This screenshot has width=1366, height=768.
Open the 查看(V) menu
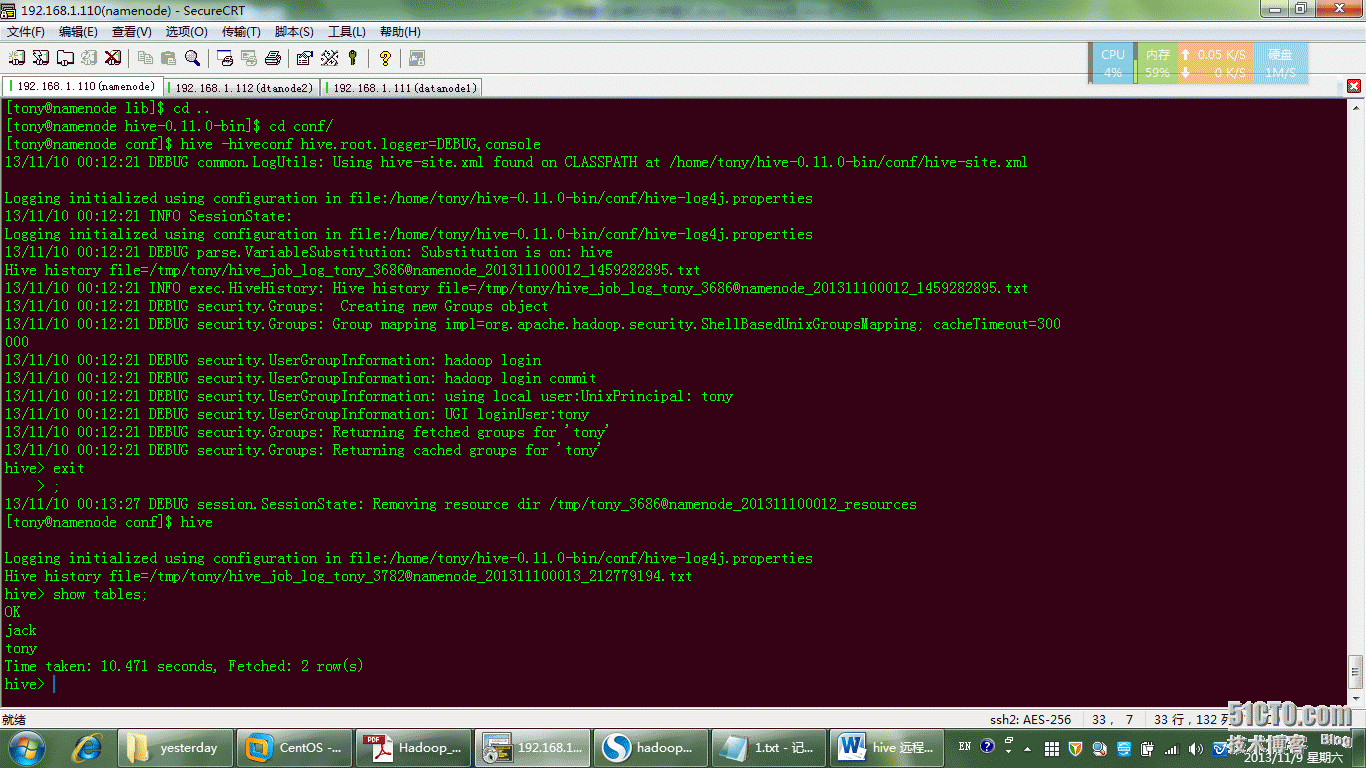click(x=132, y=32)
